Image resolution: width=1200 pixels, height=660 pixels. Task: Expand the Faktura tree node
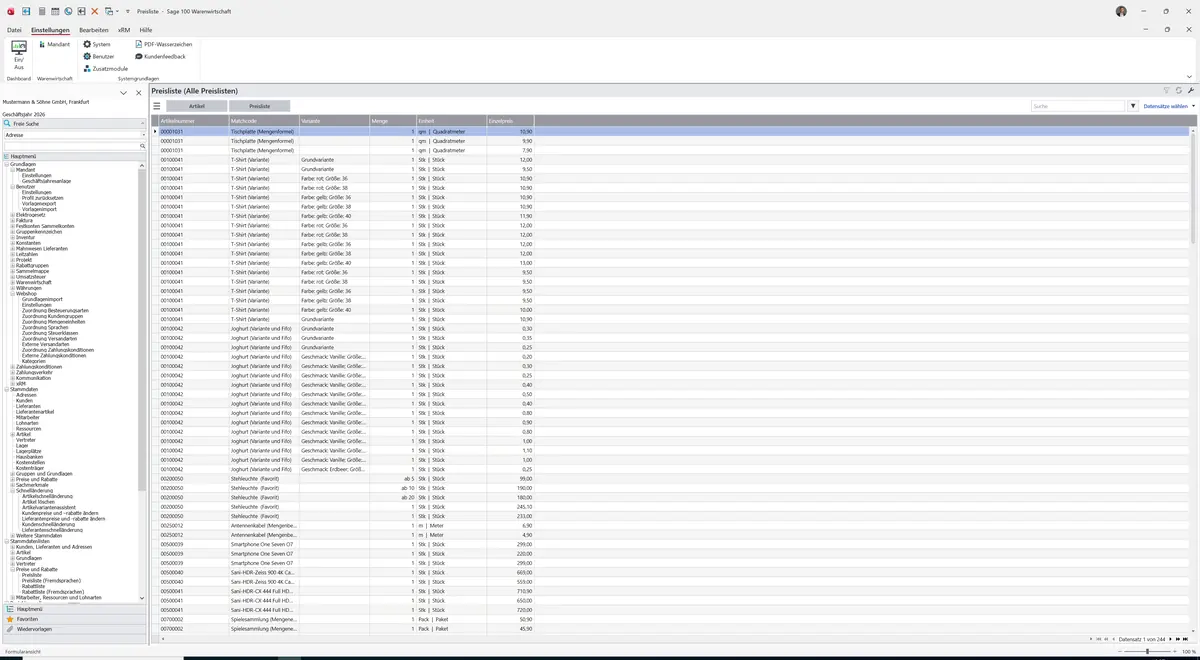point(12,220)
